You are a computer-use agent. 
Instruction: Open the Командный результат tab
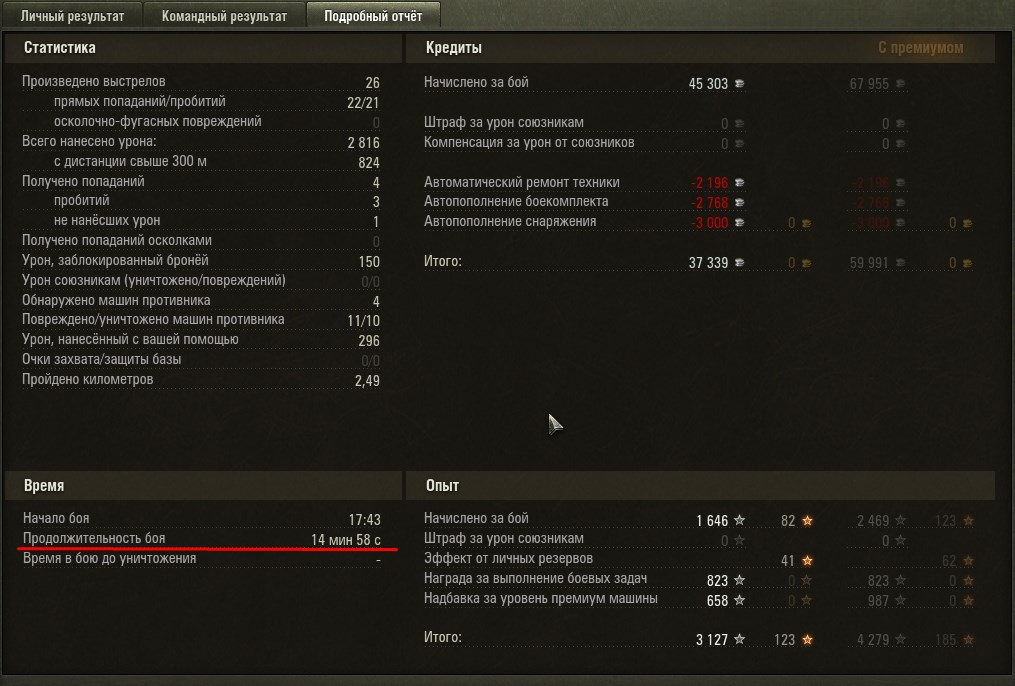click(x=224, y=16)
